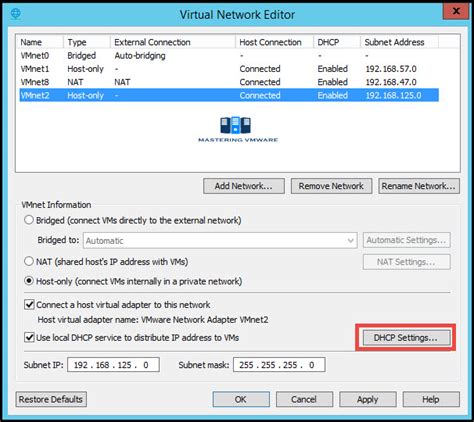Click Bridged type cell of VMnet0
The width and height of the screenshot is (474, 422).
tap(81, 56)
